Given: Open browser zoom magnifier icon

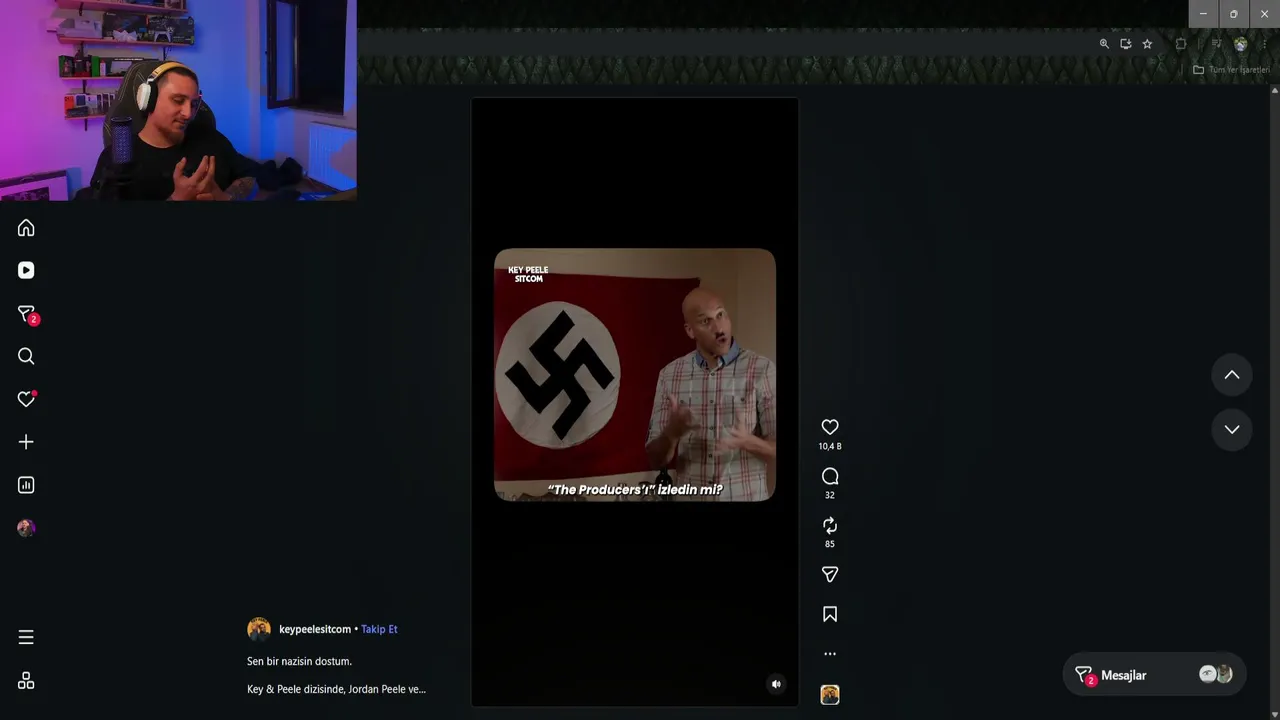Looking at the screenshot, I should coord(1104,44).
